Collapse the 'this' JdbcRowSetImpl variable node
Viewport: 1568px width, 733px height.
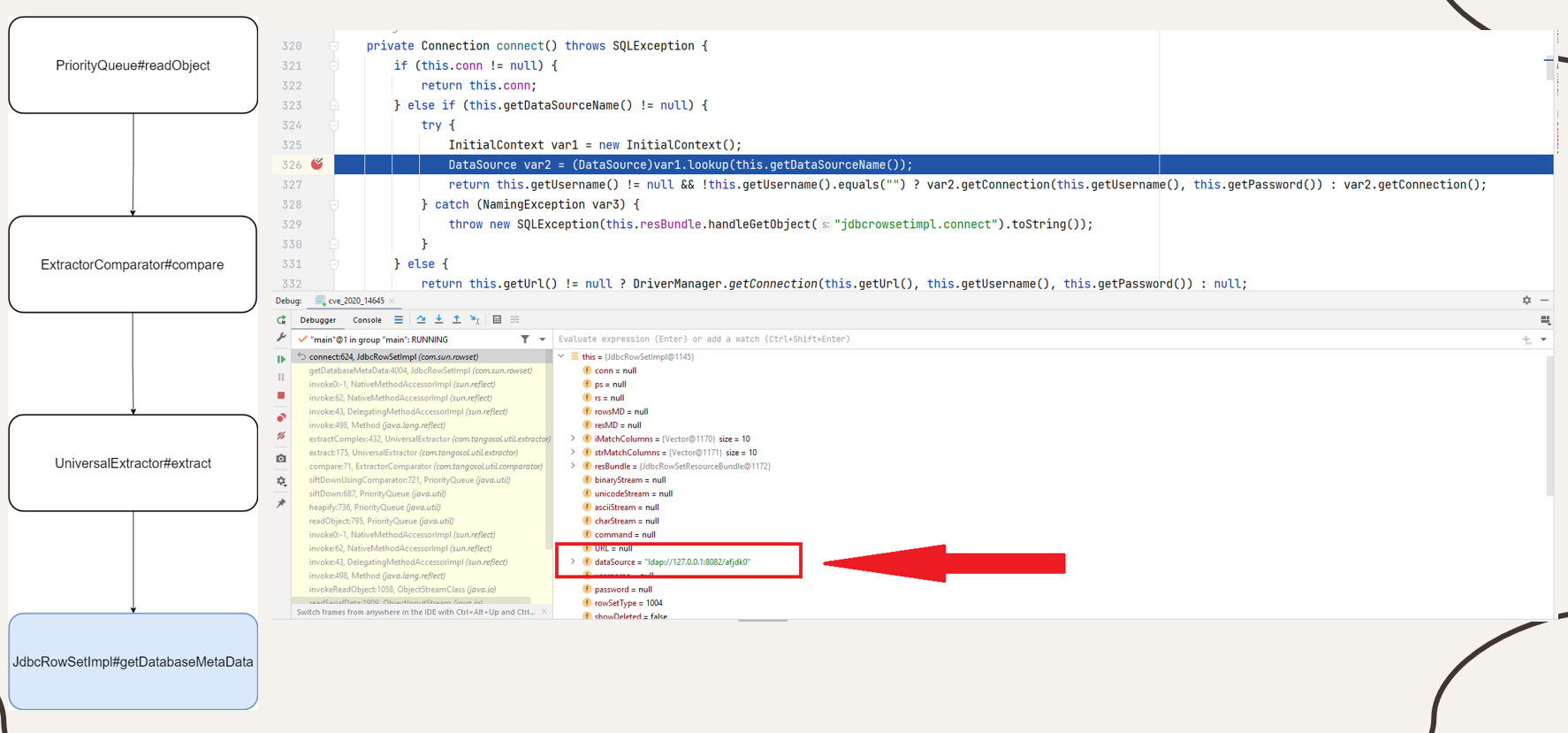coord(561,357)
